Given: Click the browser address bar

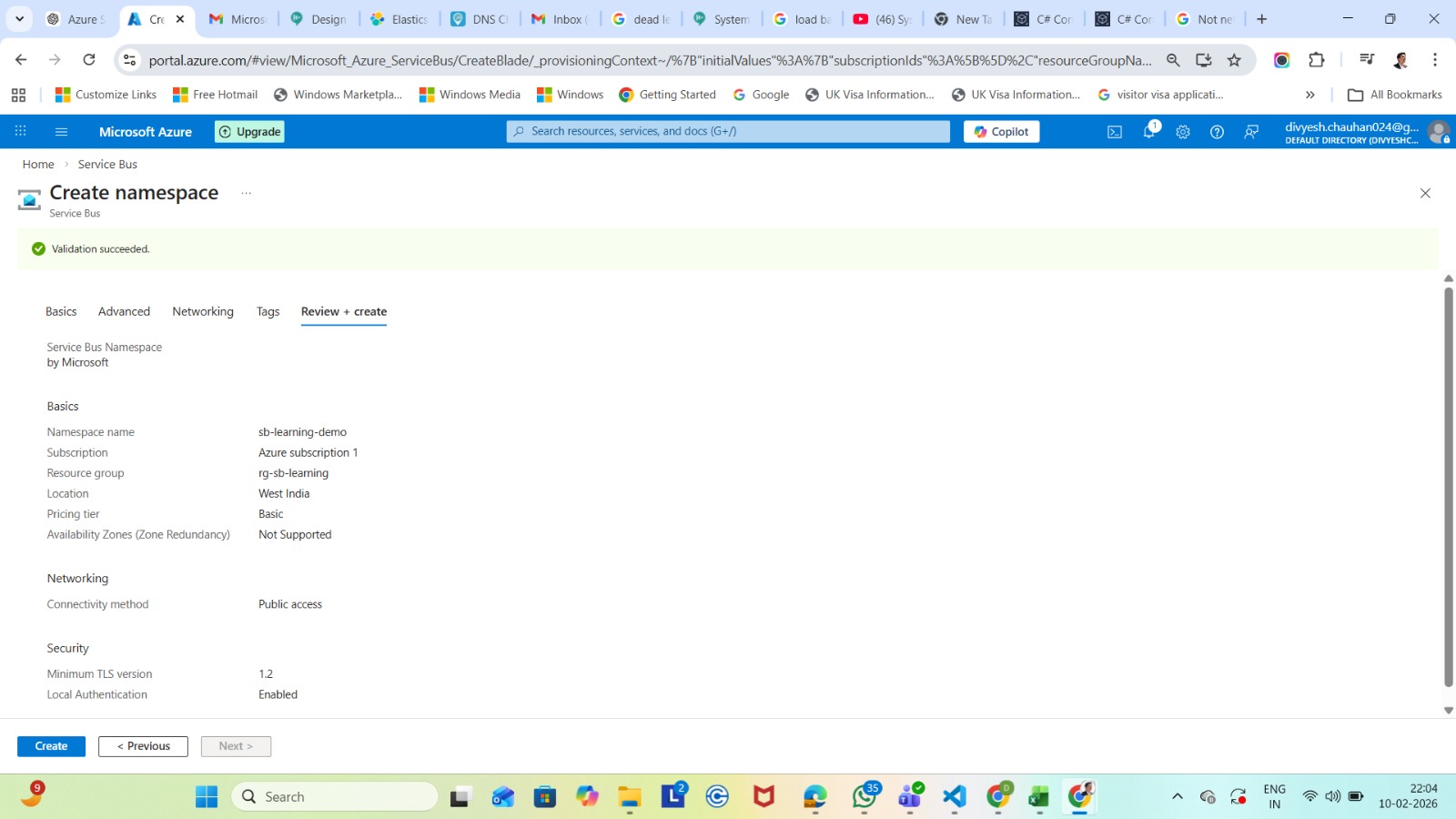Looking at the screenshot, I should pos(650,60).
